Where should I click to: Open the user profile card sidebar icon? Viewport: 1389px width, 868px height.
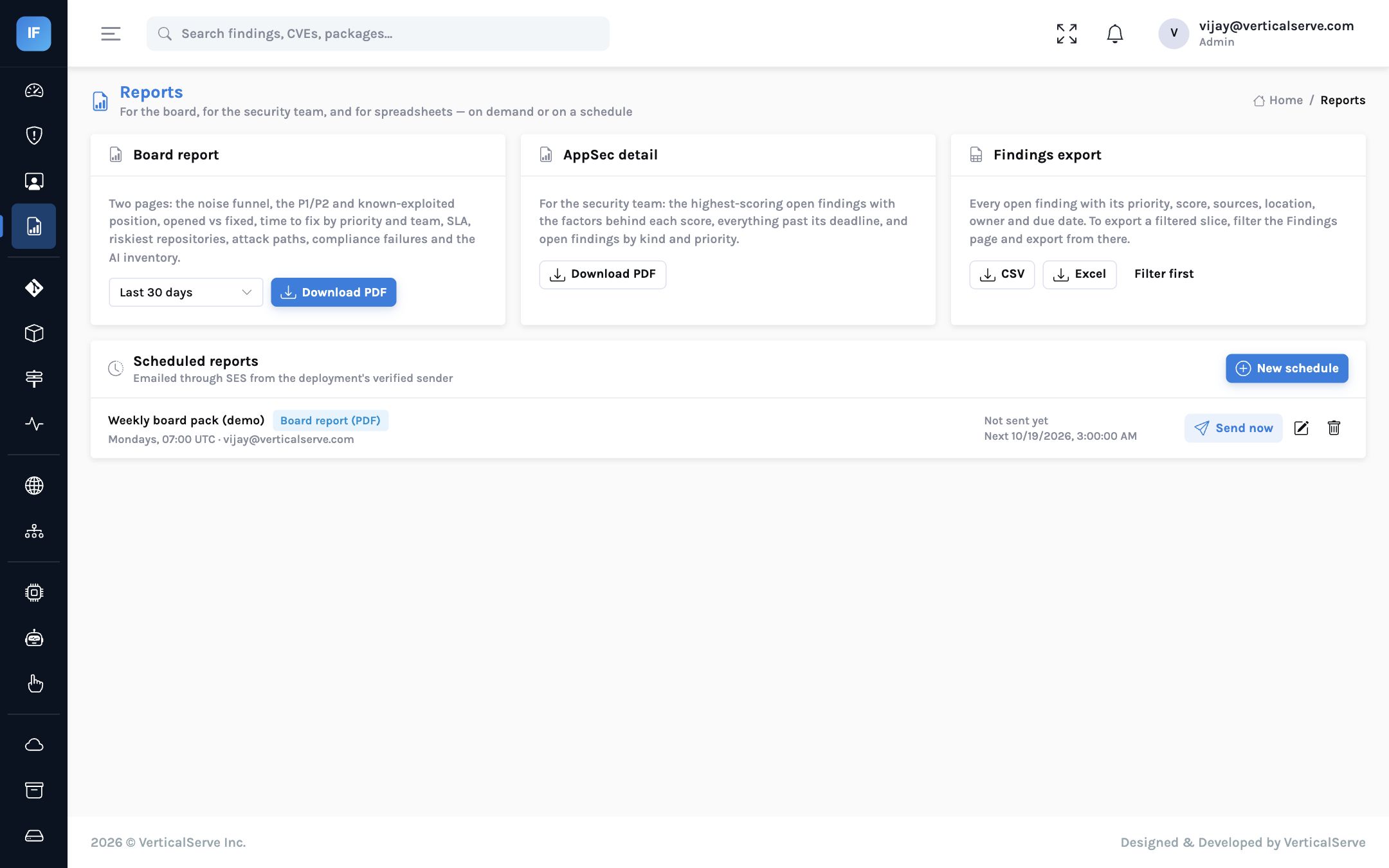[x=34, y=181]
